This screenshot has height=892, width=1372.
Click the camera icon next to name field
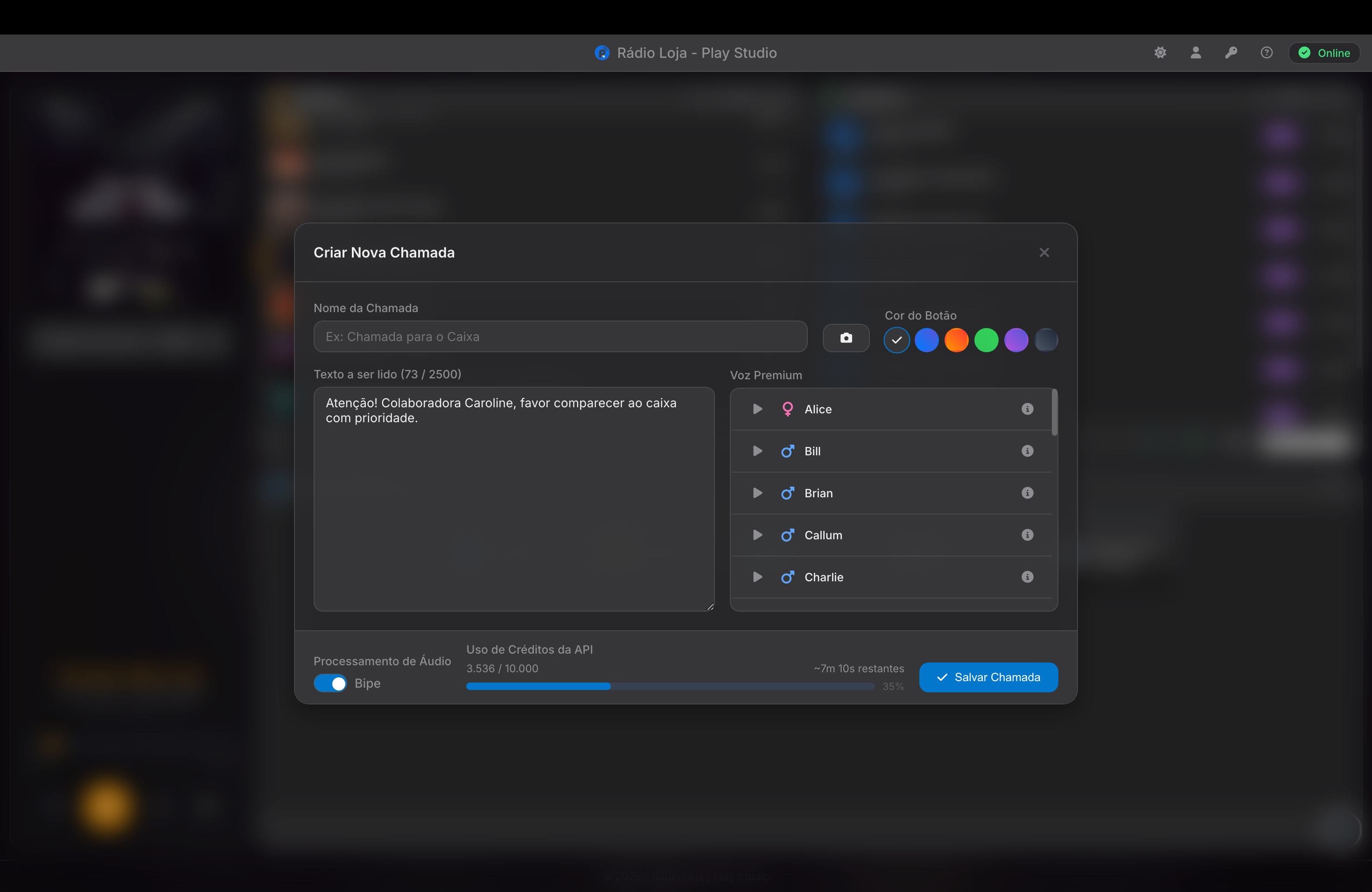(x=846, y=338)
